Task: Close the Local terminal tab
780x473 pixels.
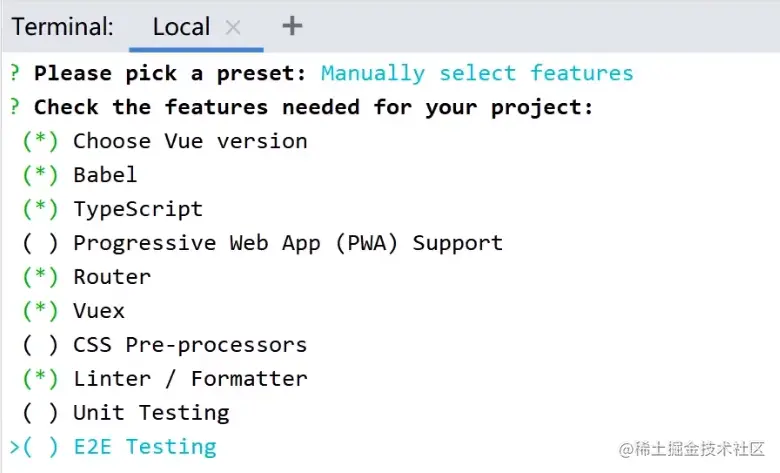Action: coord(233,28)
